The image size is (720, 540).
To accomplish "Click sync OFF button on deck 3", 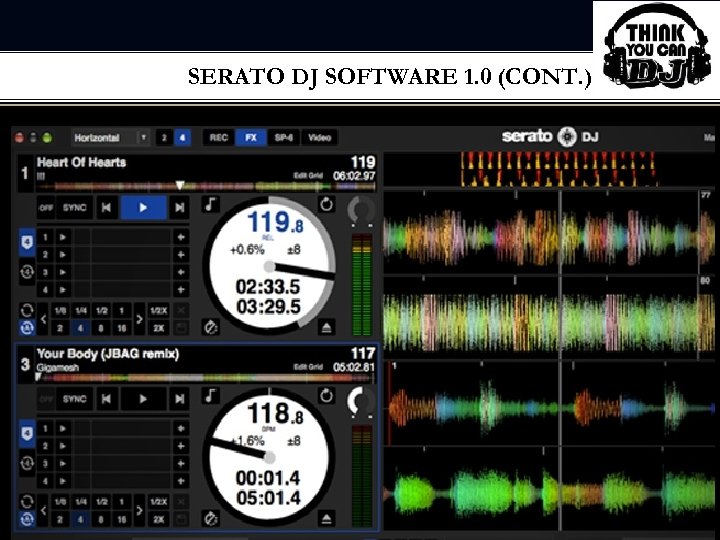I will (x=46, y=399).
